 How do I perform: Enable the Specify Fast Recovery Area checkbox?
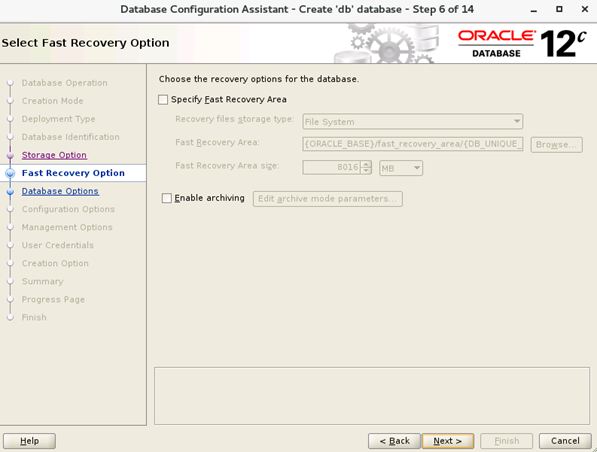[163, 100]
